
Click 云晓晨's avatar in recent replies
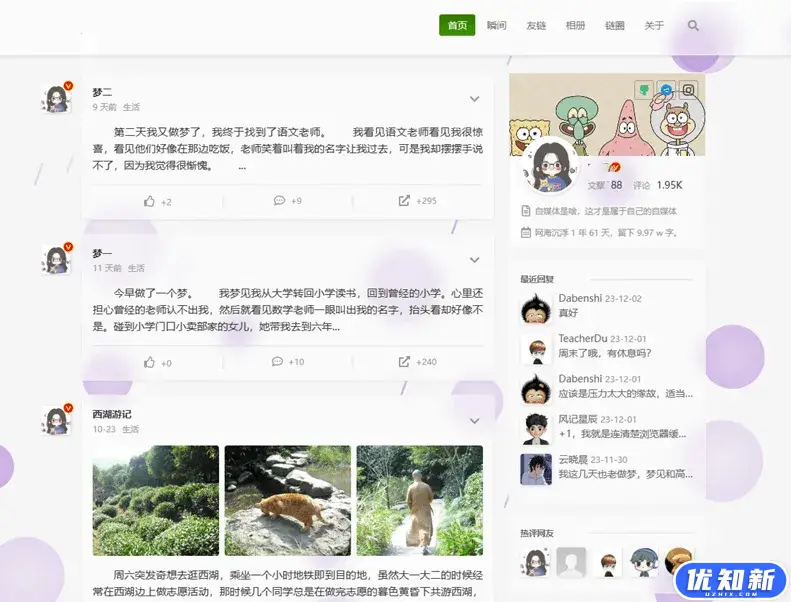click(536, 469)
